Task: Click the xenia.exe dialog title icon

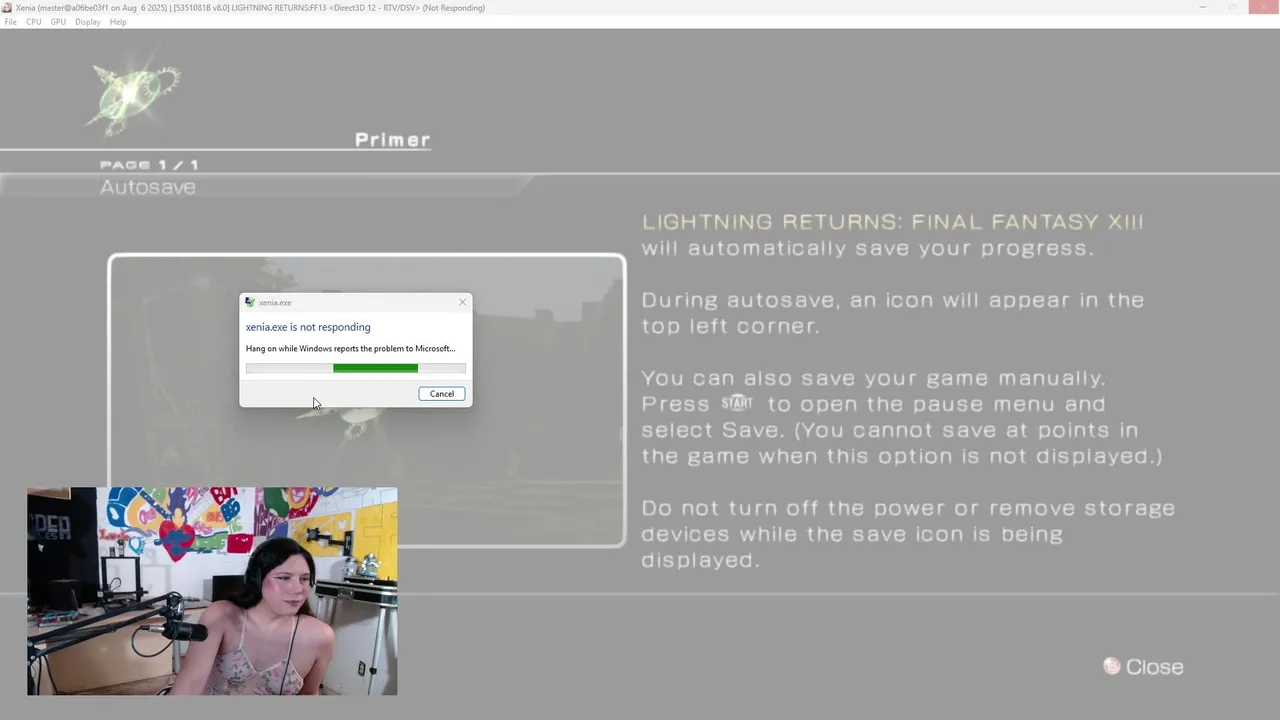Action: [x=250, y=302]
